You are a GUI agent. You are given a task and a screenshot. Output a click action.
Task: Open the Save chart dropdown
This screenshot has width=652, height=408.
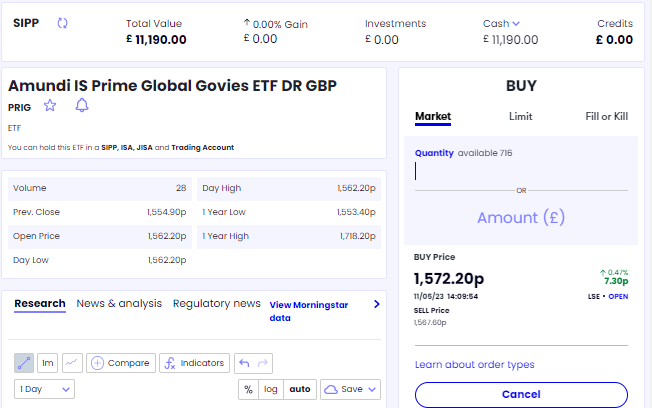pyautogui.click(x=350, y=389)
